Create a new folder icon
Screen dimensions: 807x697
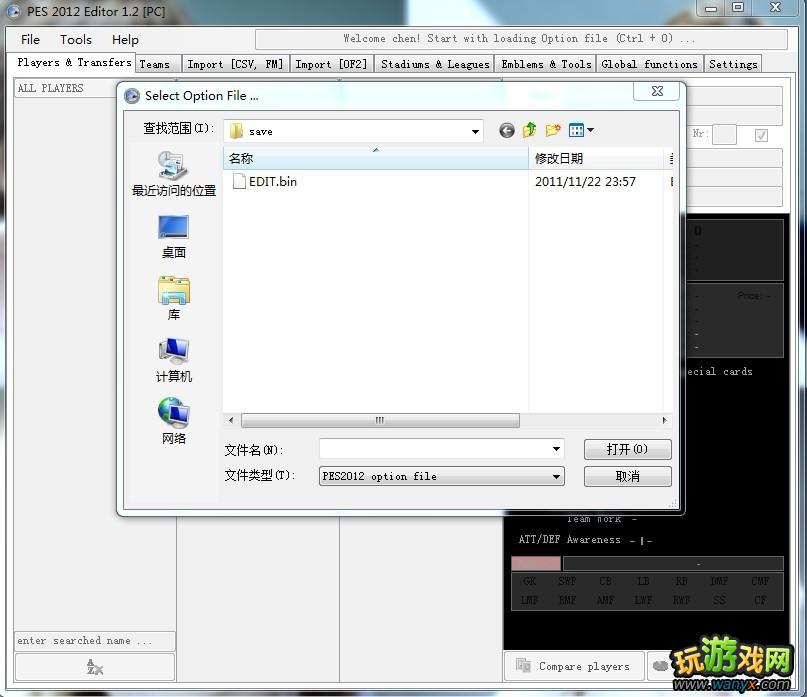point(553,130)
